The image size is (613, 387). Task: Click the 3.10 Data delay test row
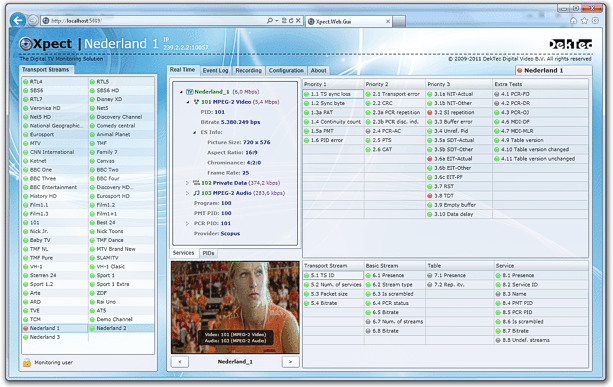[x=459, y=214]
